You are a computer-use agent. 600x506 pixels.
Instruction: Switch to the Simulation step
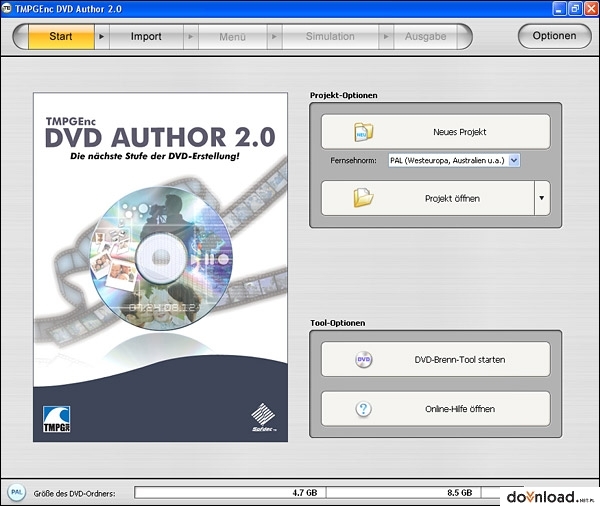pyautogui.click(x=330, y=37)
